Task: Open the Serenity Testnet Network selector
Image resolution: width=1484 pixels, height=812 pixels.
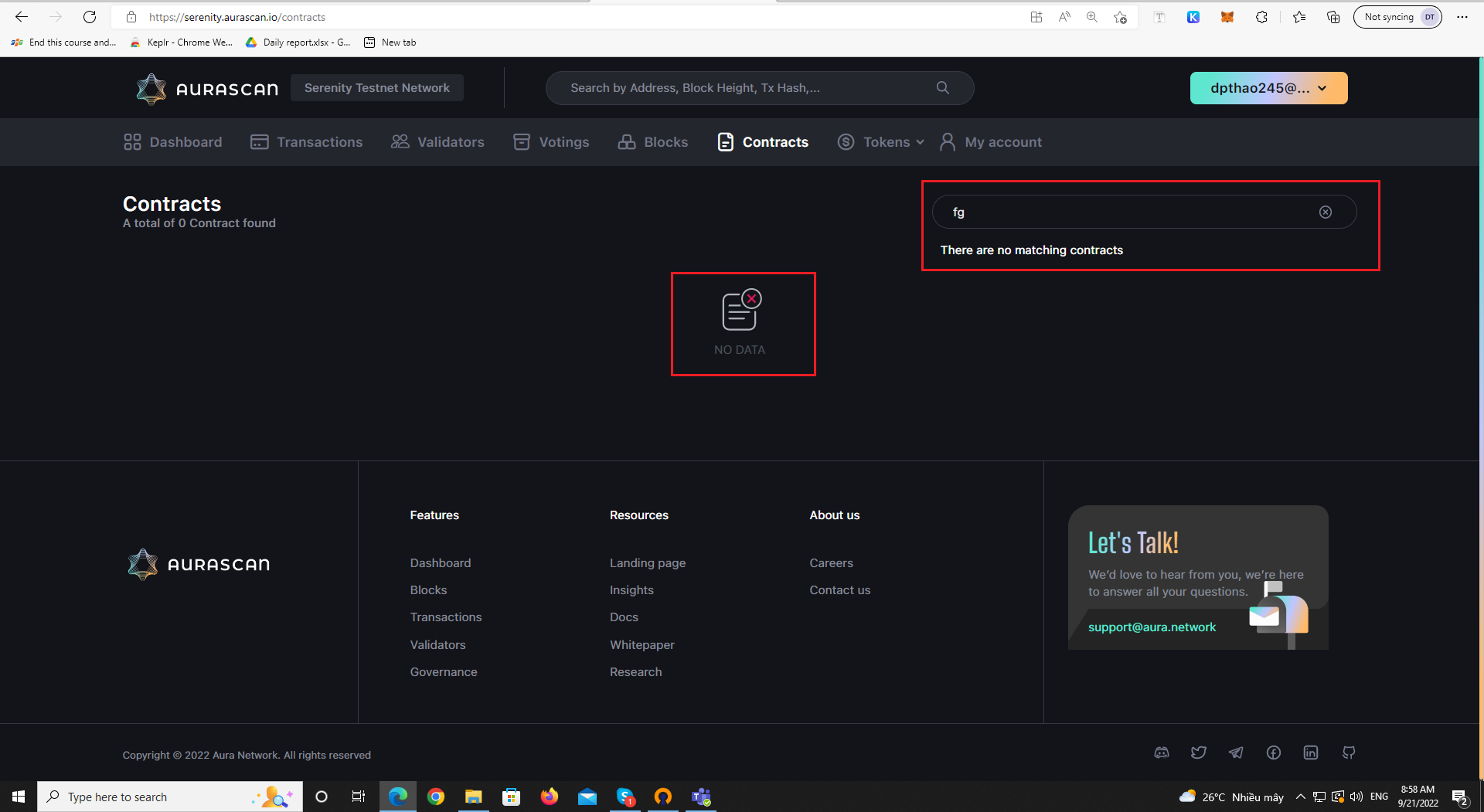Action: [376, 87]
